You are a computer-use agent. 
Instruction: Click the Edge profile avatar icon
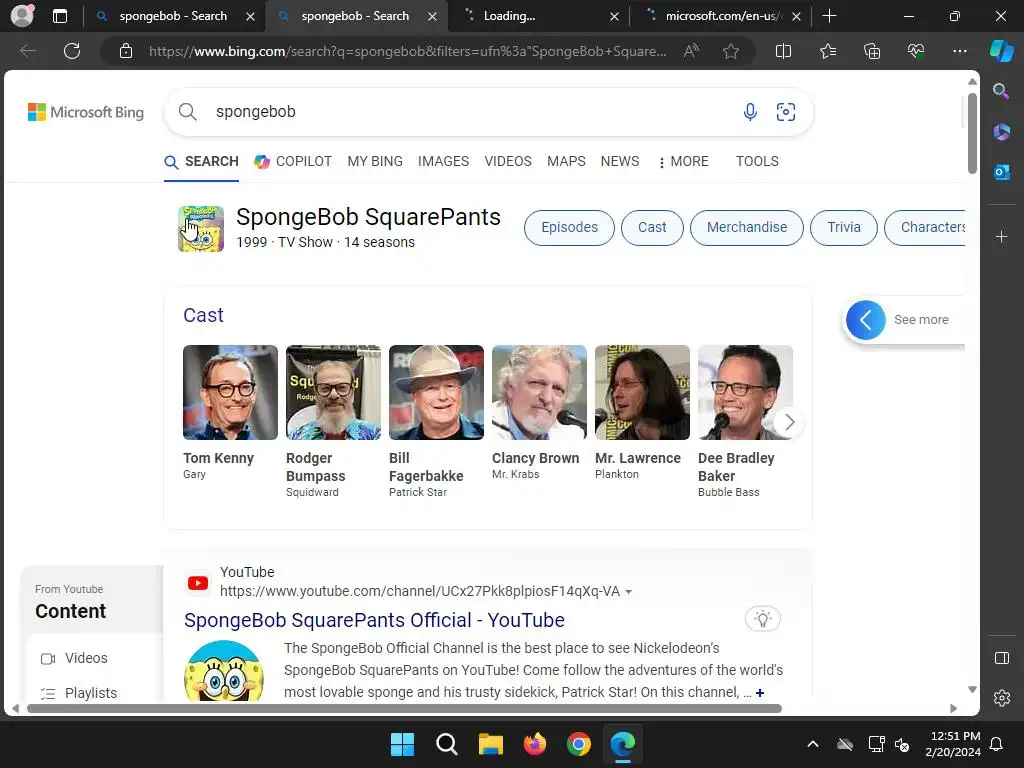(22, 16)
